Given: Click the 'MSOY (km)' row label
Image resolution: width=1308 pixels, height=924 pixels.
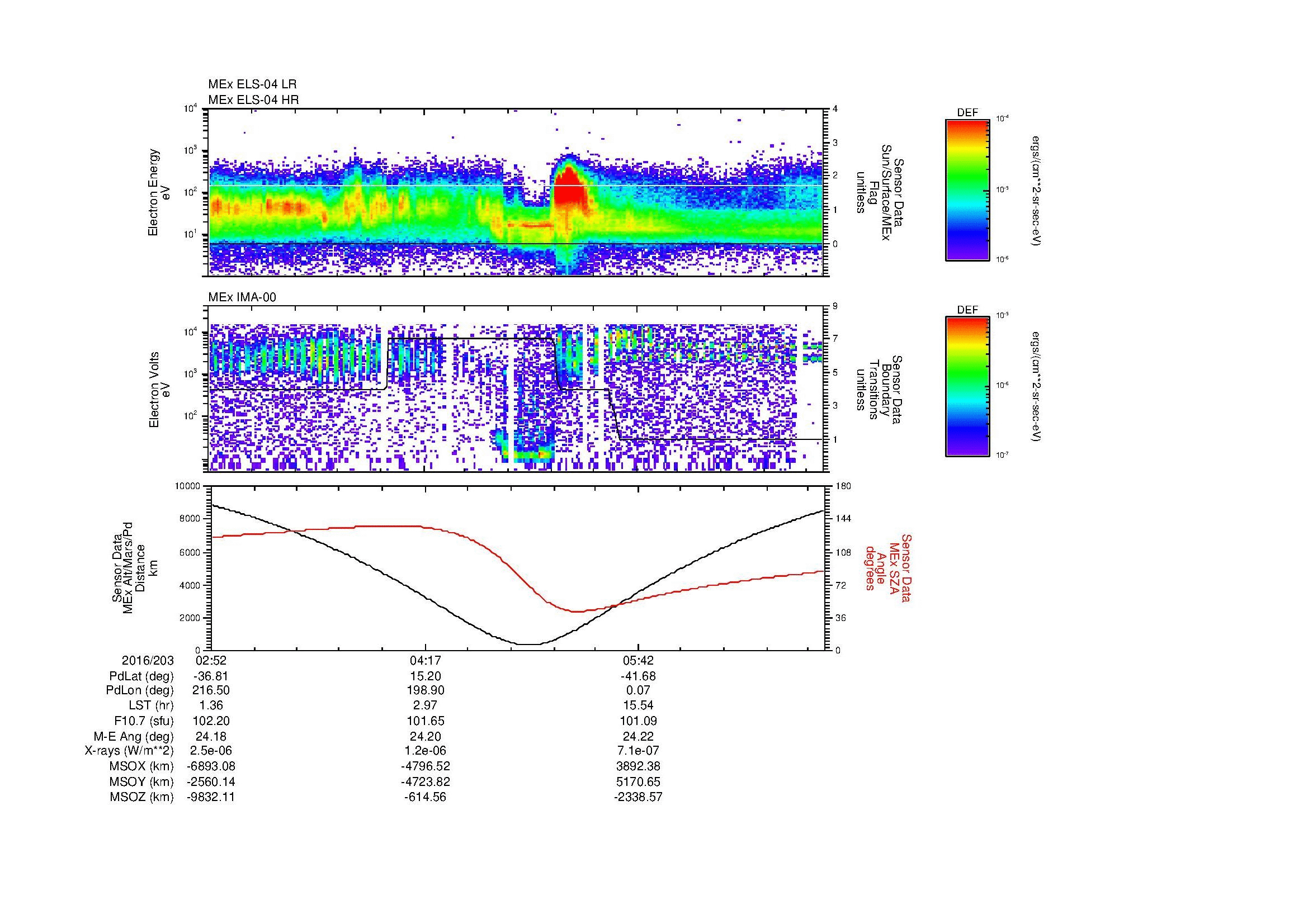Looking at the screenshot, I should pyautogui.click(x=142, y=781).
